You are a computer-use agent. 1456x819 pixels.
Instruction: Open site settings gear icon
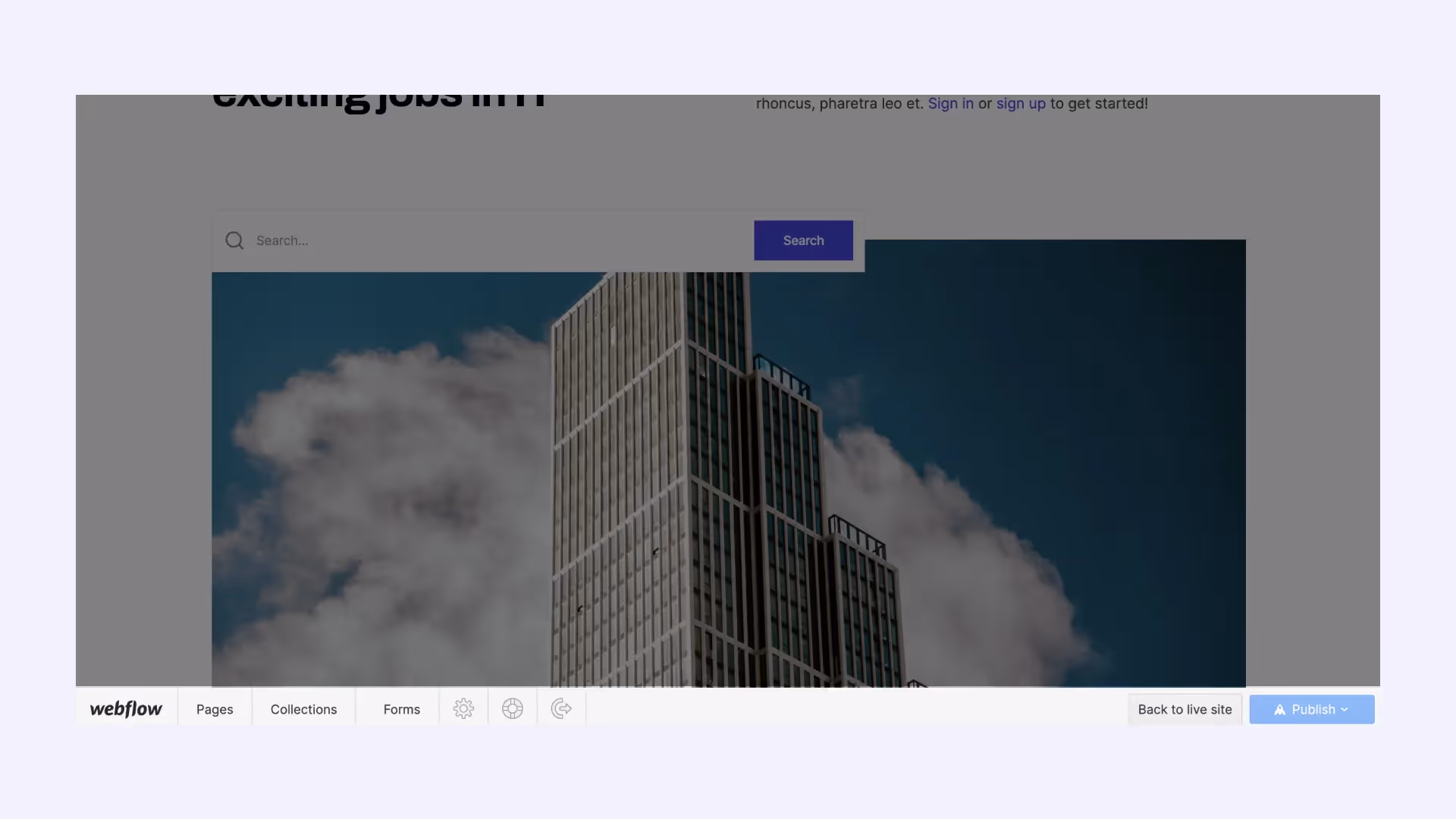463,709
